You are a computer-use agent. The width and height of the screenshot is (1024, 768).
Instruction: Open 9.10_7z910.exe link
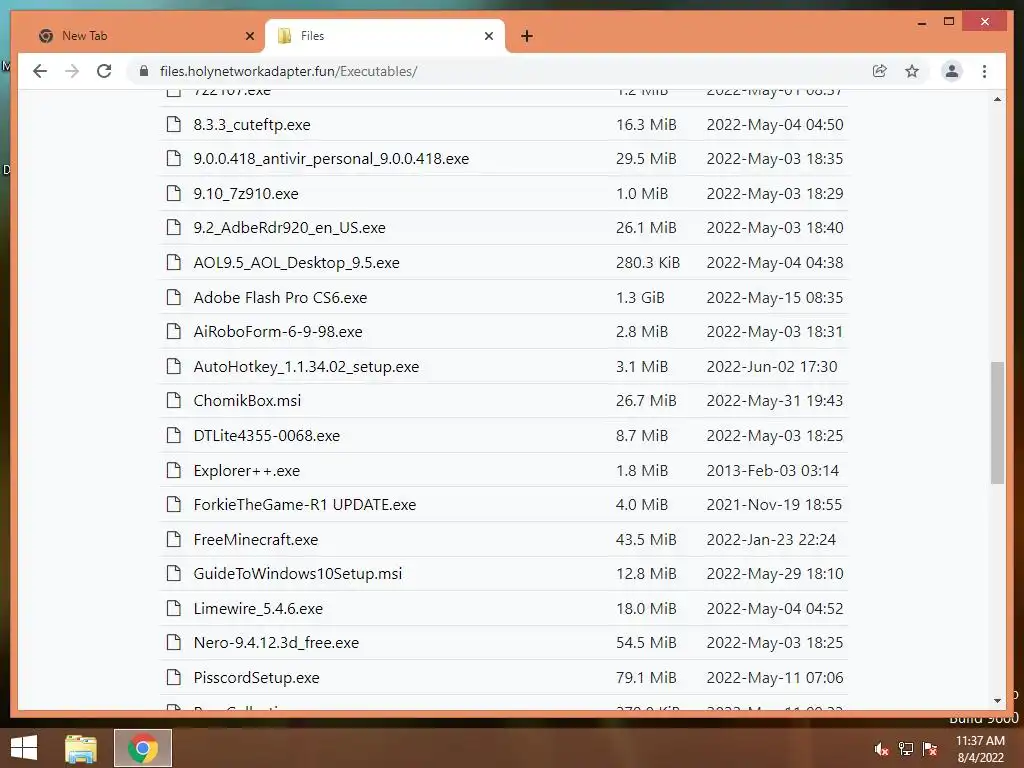click(246, 194)
